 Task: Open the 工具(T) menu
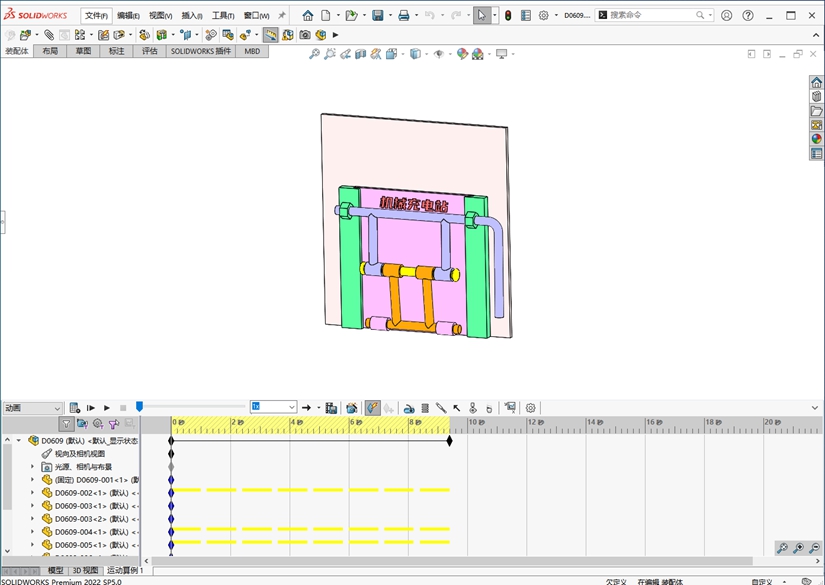click(223, 16)
